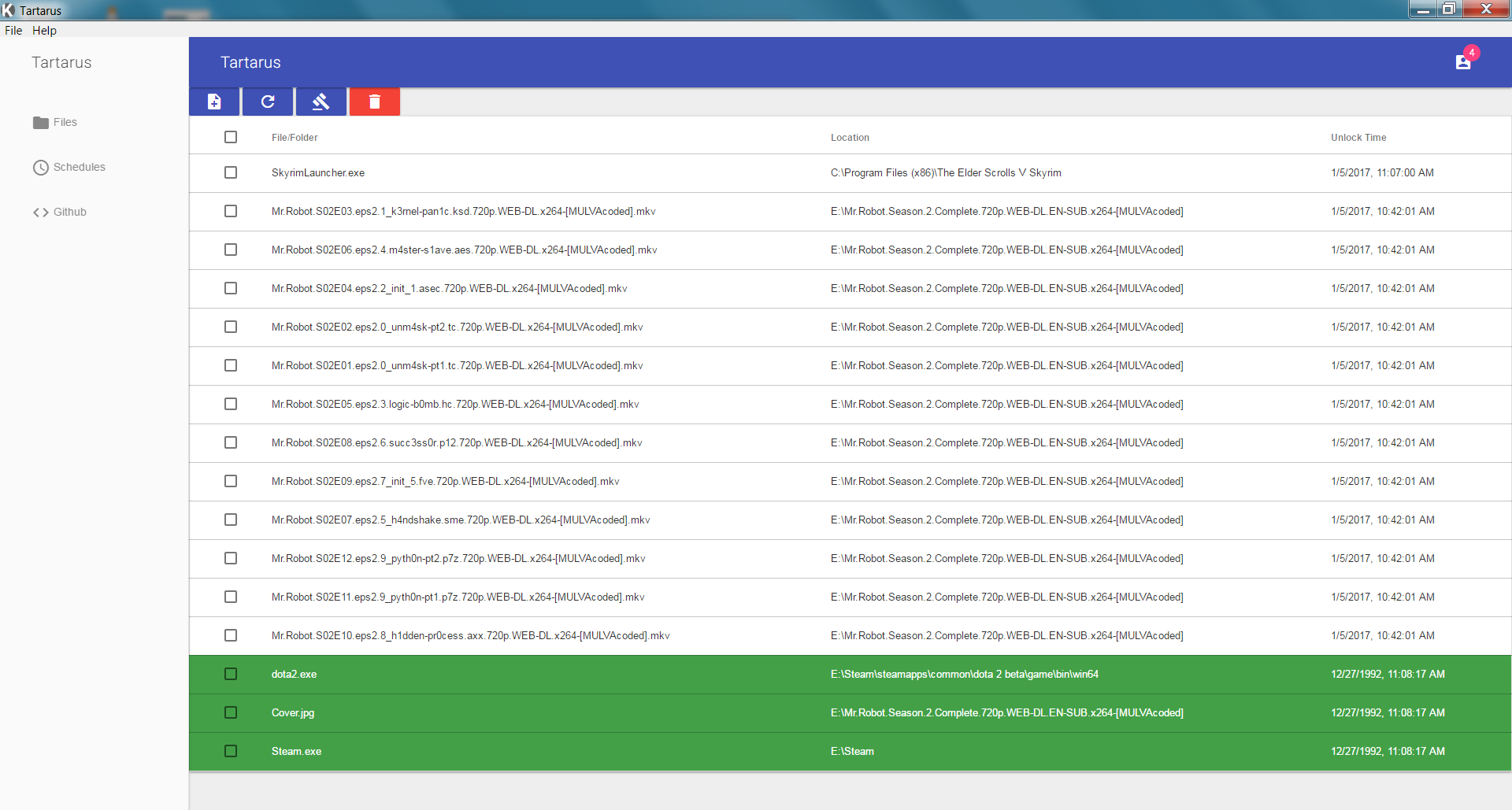Click the 11:07:00 AM unlock time
This screenshot has width=1512, height=810.
(x=1382, y=172)
